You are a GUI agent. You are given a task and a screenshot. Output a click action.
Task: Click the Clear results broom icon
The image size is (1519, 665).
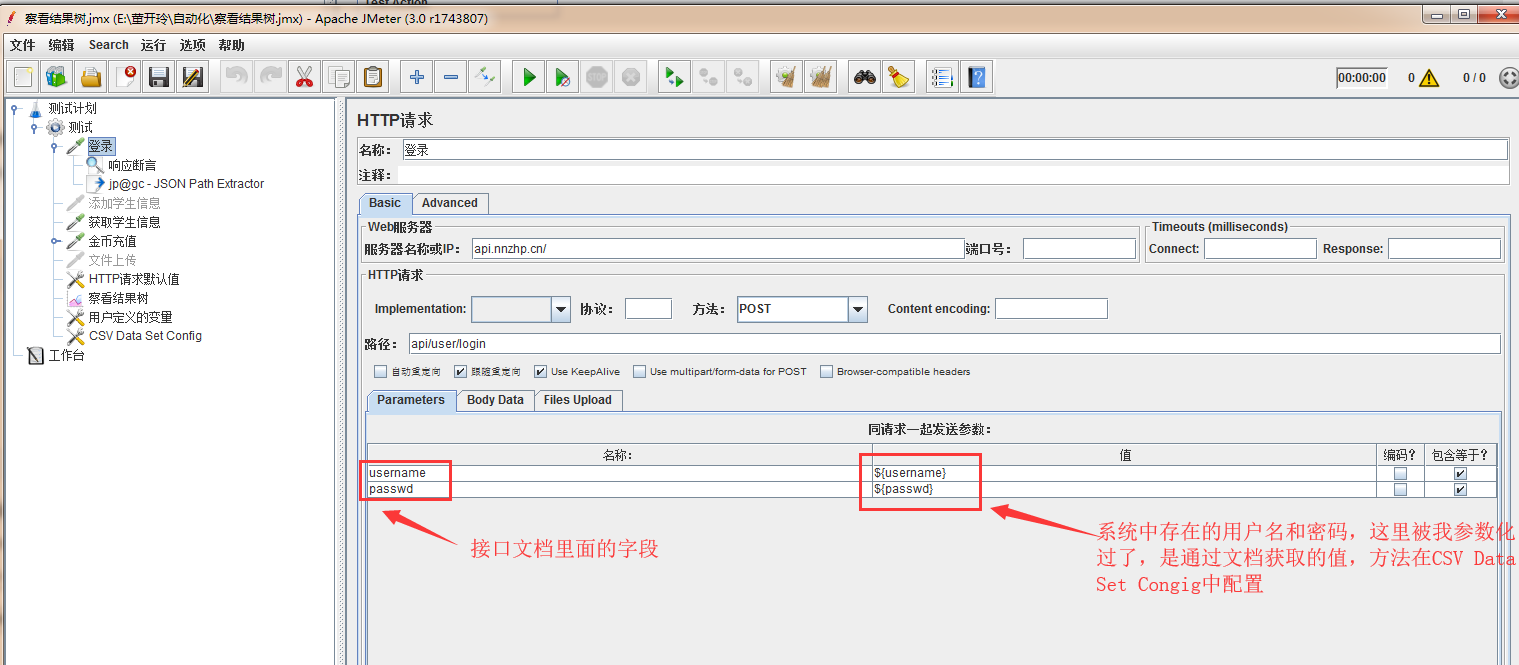coord(787,77)
